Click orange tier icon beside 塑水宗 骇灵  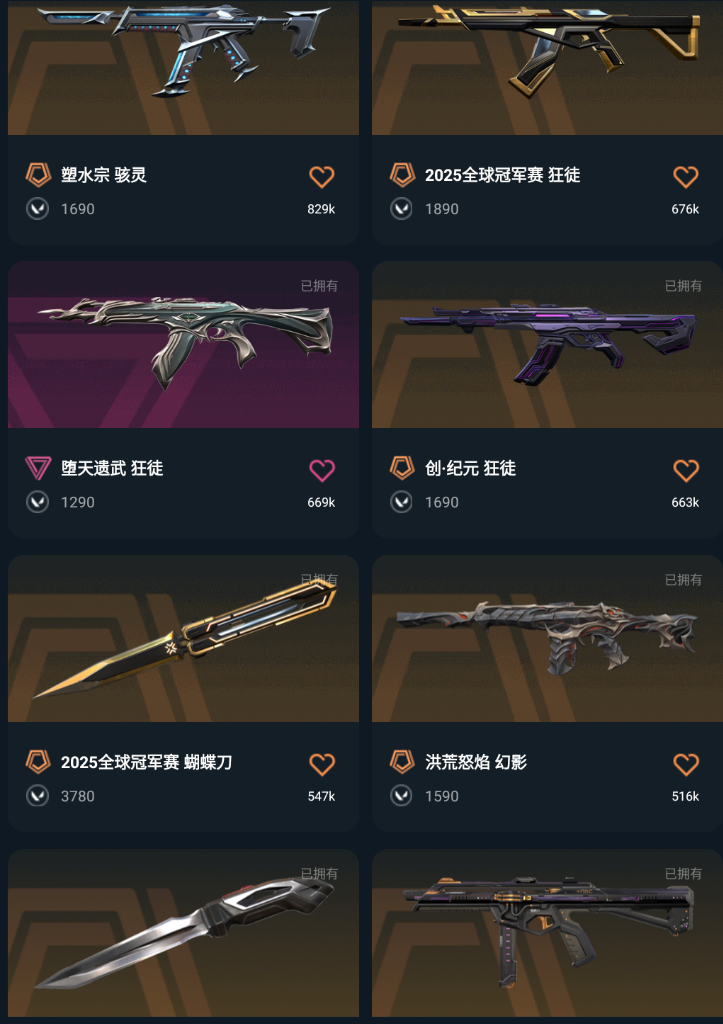38,175
